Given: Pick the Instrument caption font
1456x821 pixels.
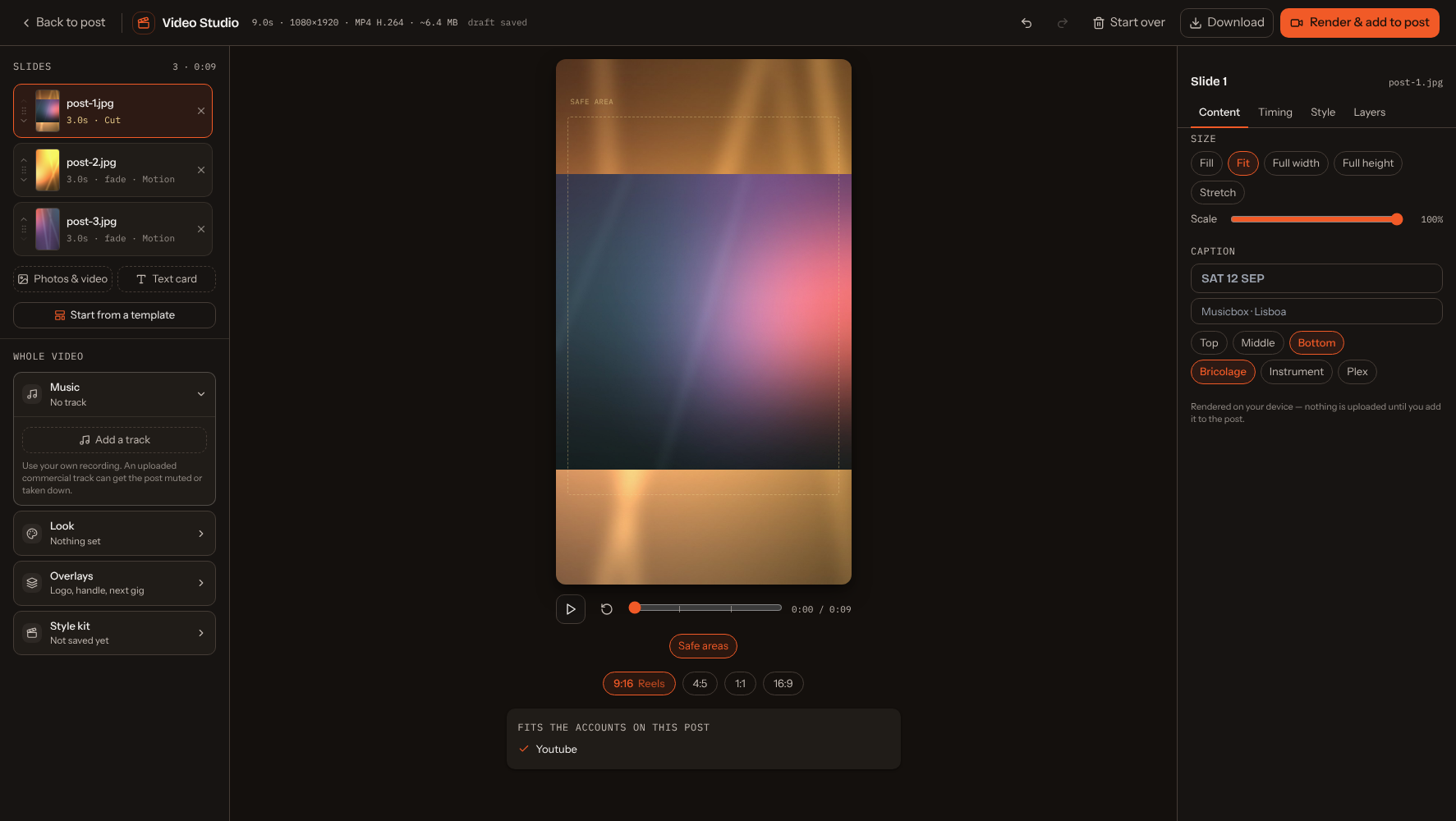Looking at the screenshot, I should (1296, 372).
